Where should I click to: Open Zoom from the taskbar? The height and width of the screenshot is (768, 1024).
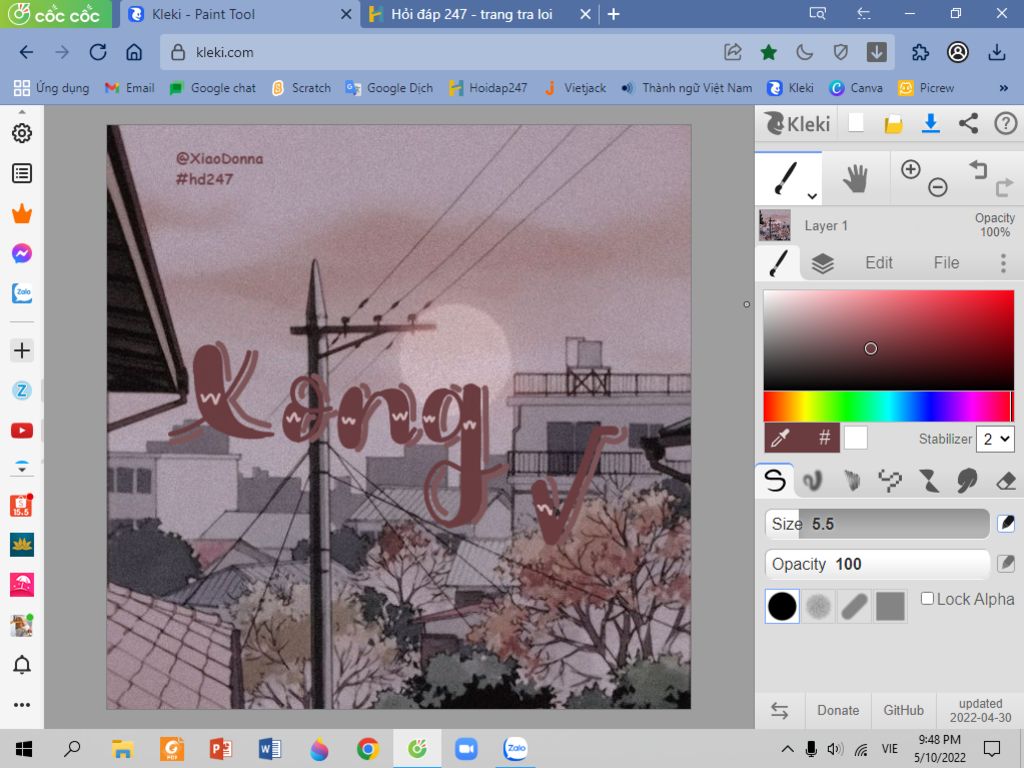[x=466, y=748]
